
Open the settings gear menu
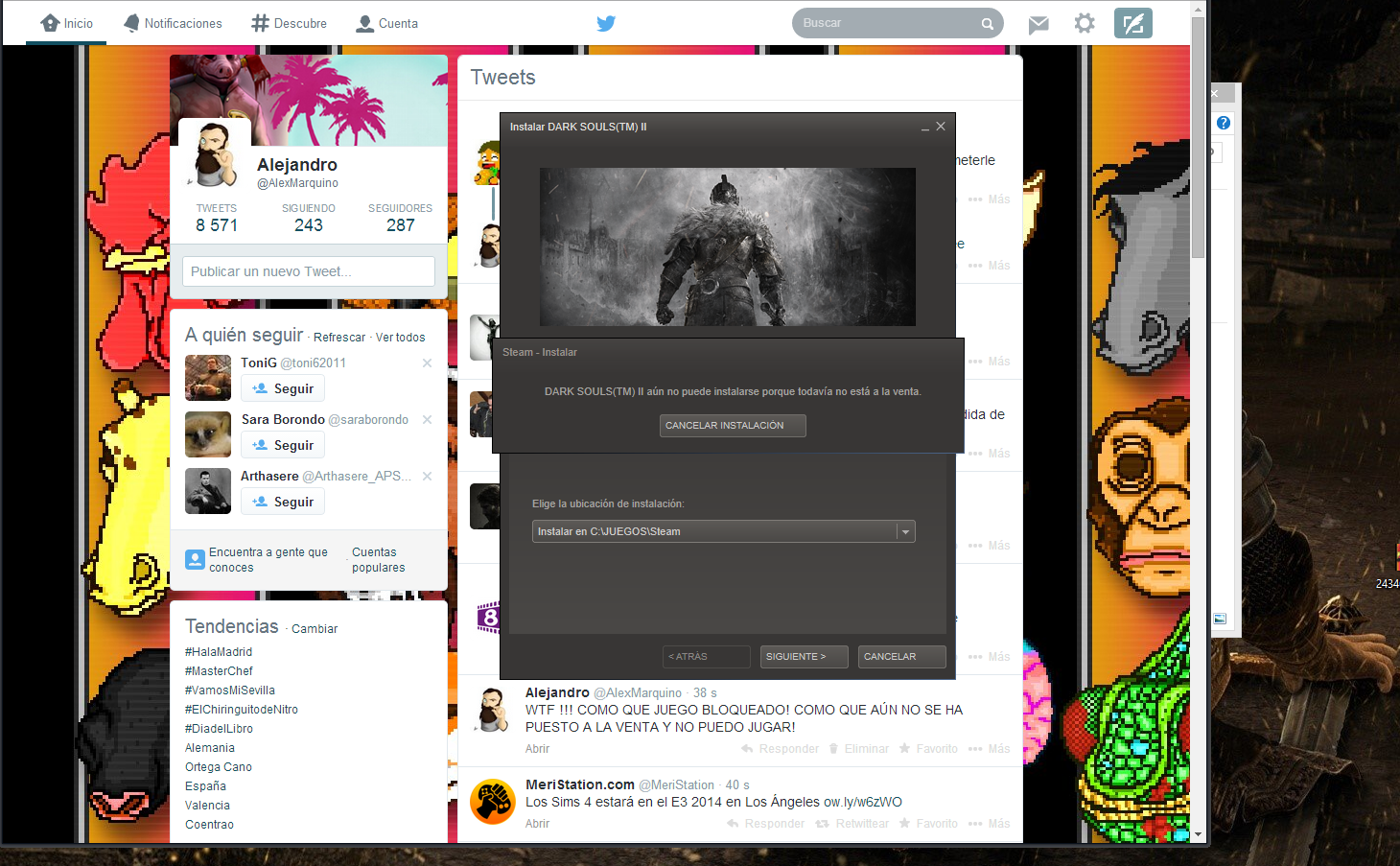click(x=1085, y=23)
